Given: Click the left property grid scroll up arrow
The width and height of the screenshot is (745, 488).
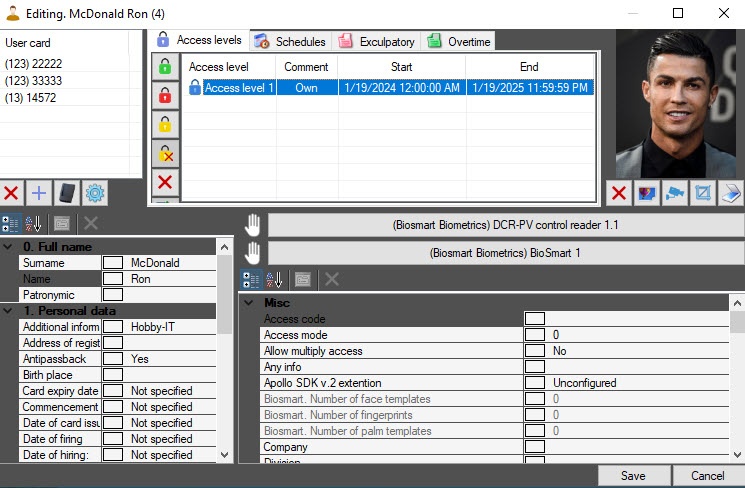Looking at the screenshot, I should (x=225, y=247).
